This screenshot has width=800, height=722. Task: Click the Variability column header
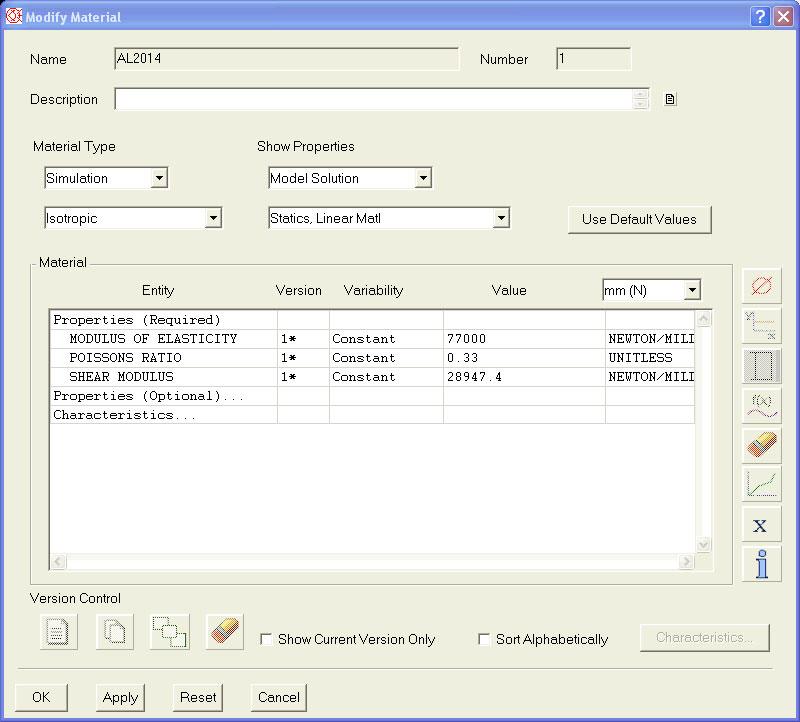coord(373,290)
